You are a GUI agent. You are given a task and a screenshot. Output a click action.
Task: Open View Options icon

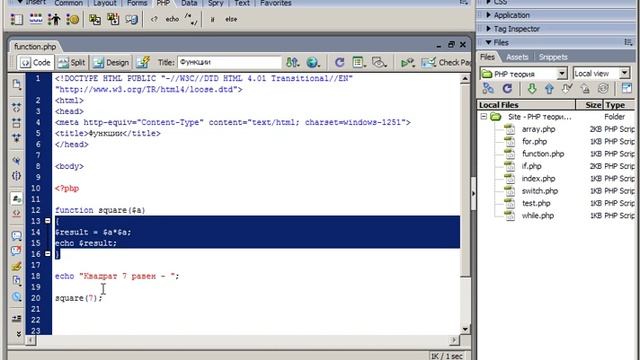pos(359,62)
